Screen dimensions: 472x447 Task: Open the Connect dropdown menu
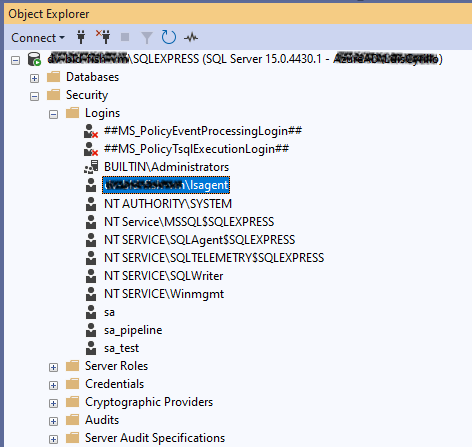38,38
